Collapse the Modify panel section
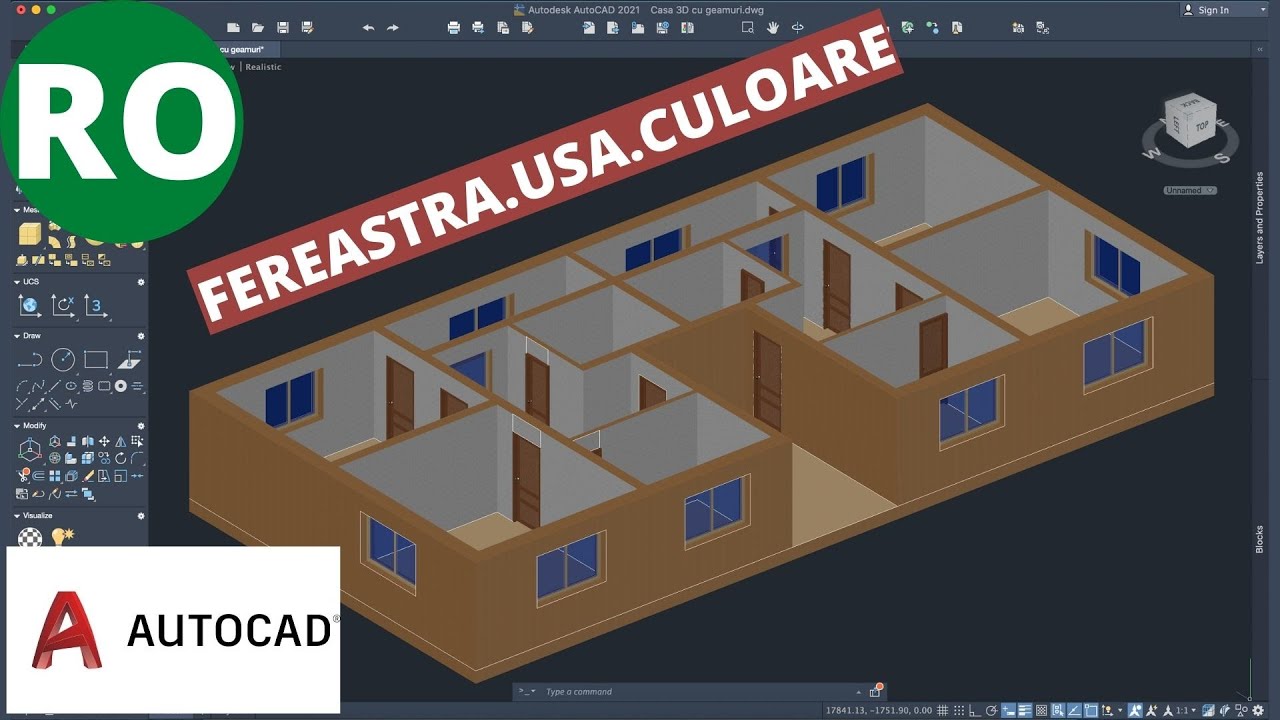Screen dimensions: 1280x720 point(16,426)
